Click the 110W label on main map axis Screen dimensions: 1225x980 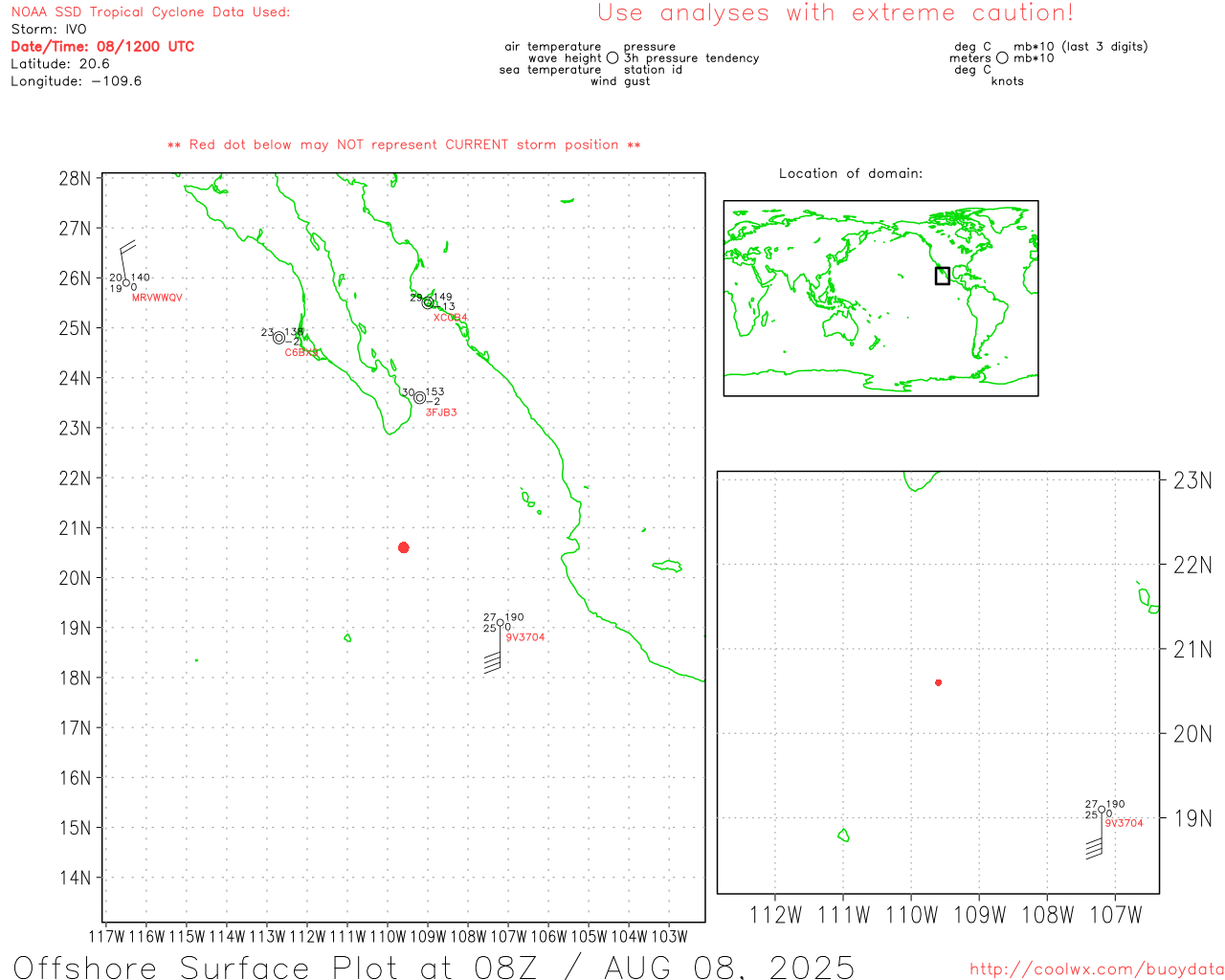pyautogui.click(x=388, y=937)
